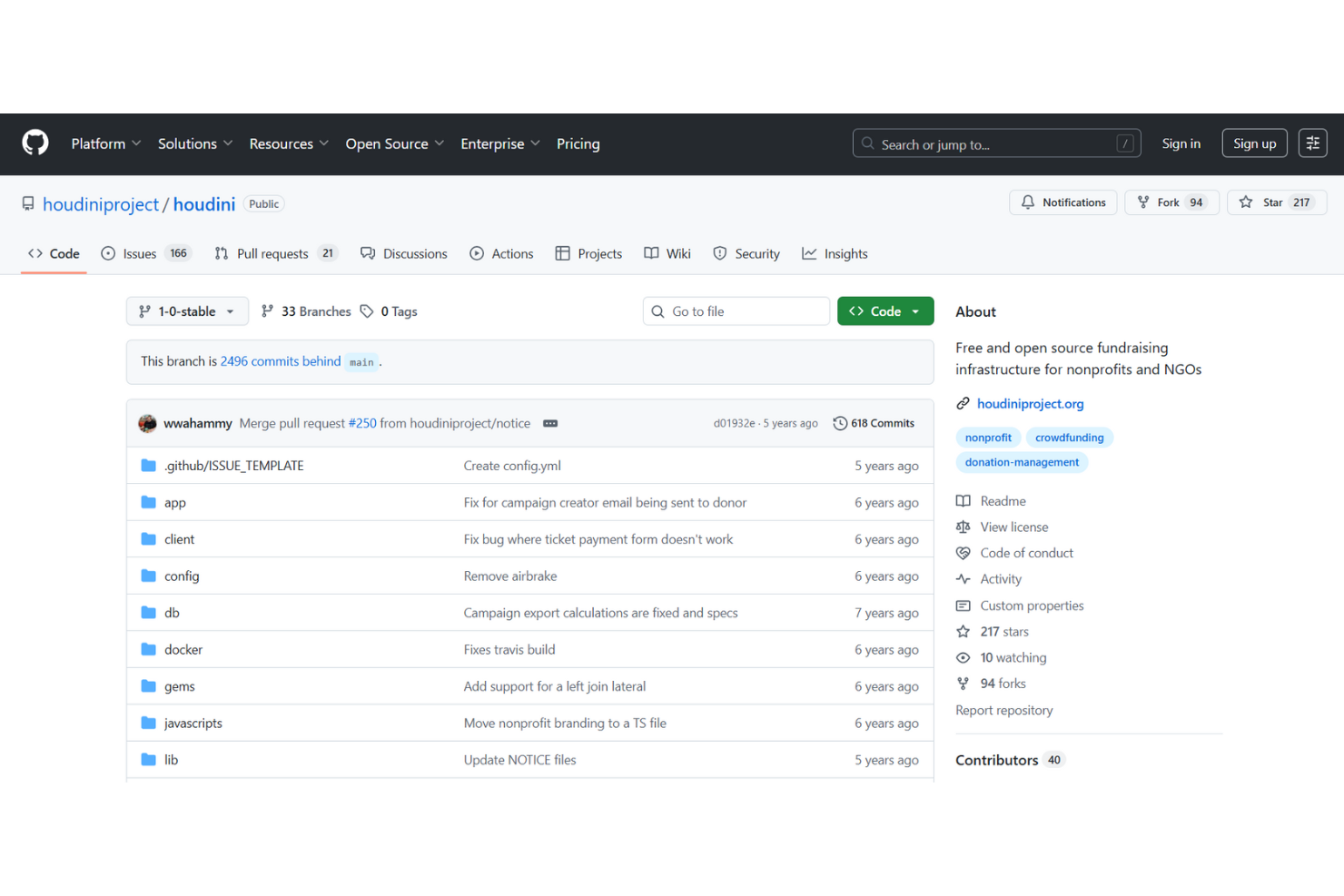This screenshot has height=896, width=1344.
Task: Open the global navigation settings icon button
Action: pos(1312,143)
